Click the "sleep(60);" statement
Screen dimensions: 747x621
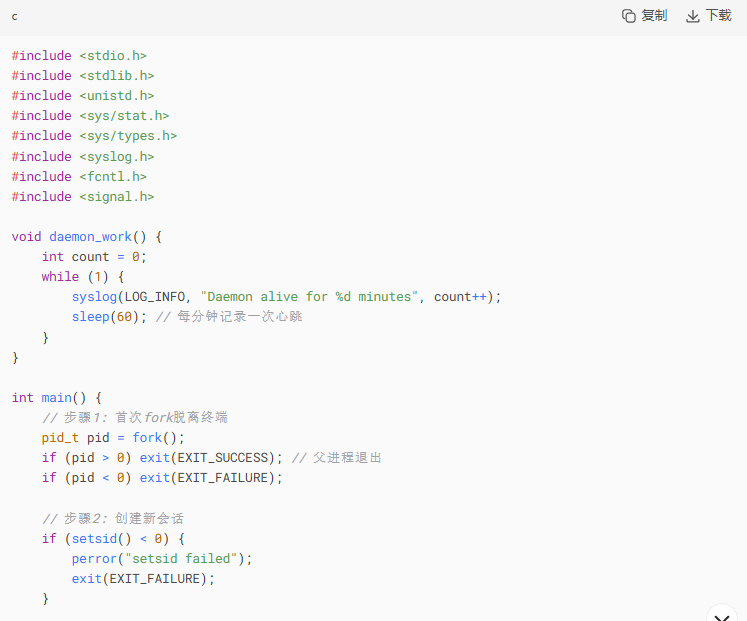(109, 317)
